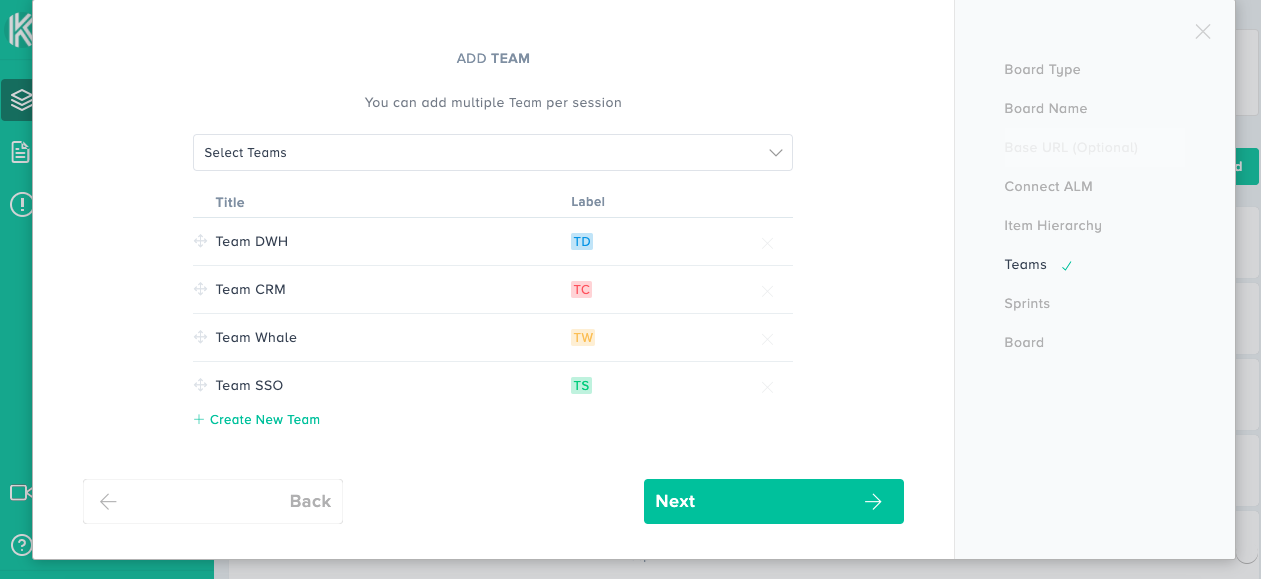Click the video camera icon in sidebar
1261x579 pixels.
(x=20, y=492)
